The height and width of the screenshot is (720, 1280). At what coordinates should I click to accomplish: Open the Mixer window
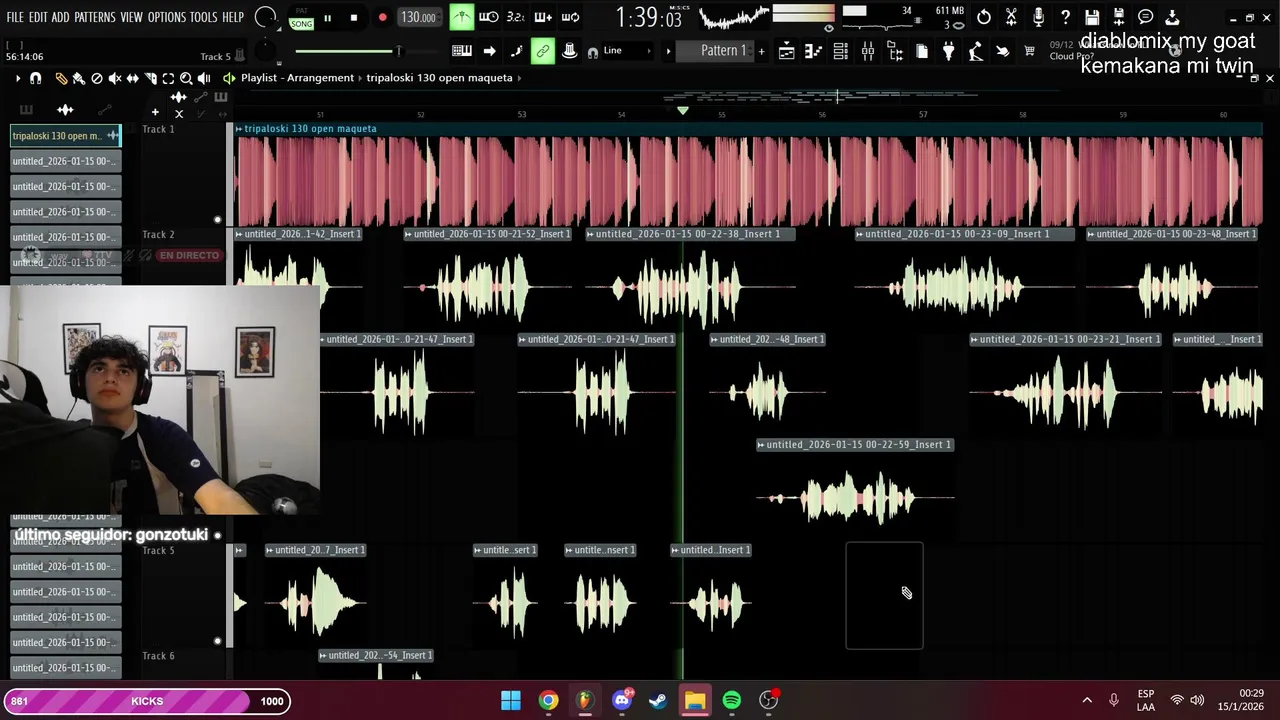(868, 51)
